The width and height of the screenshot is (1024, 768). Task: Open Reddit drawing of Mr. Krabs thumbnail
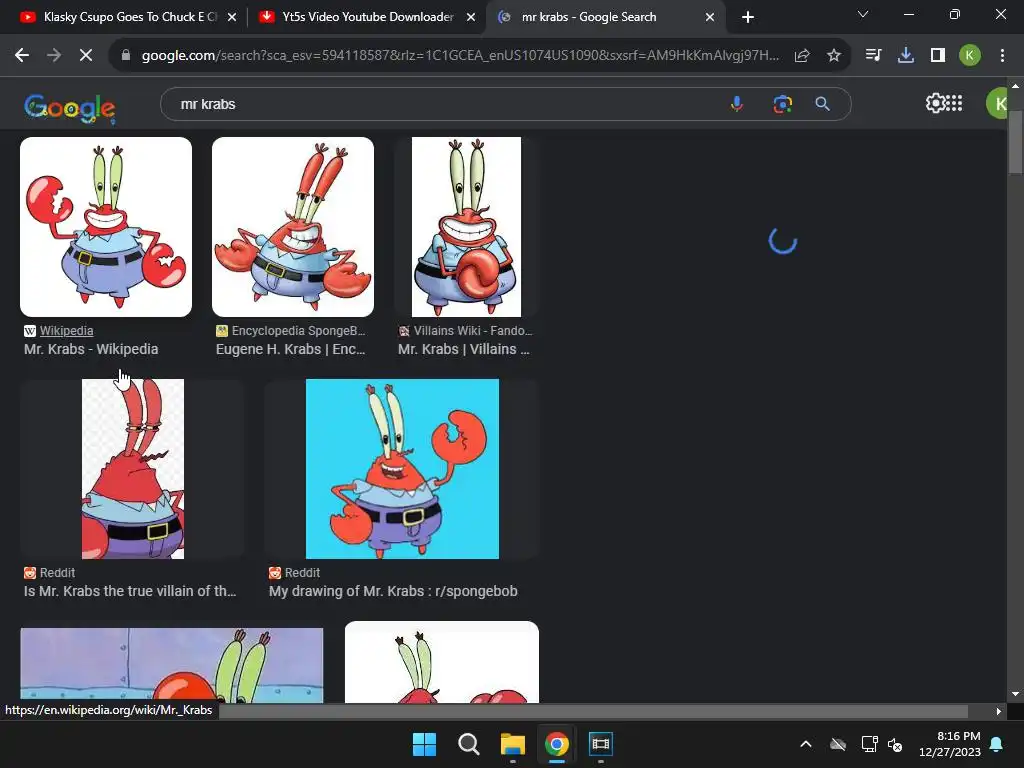(x=402, y=469)
